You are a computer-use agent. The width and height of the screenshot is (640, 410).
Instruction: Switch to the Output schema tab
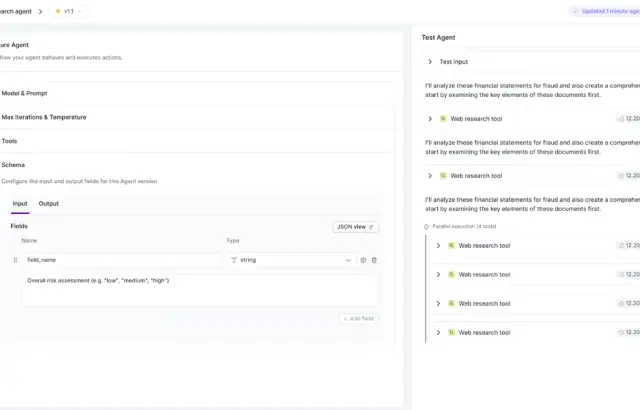[49, 204]
